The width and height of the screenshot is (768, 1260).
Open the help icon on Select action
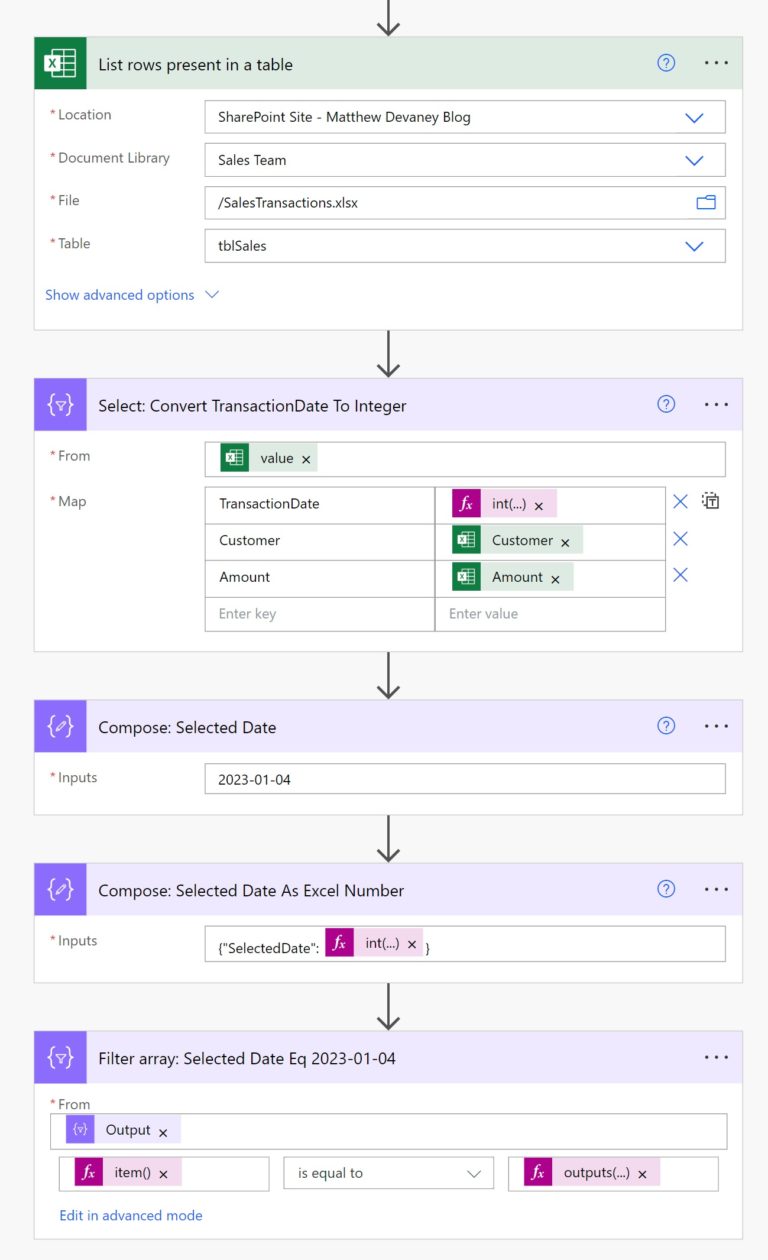coord(666,404)
